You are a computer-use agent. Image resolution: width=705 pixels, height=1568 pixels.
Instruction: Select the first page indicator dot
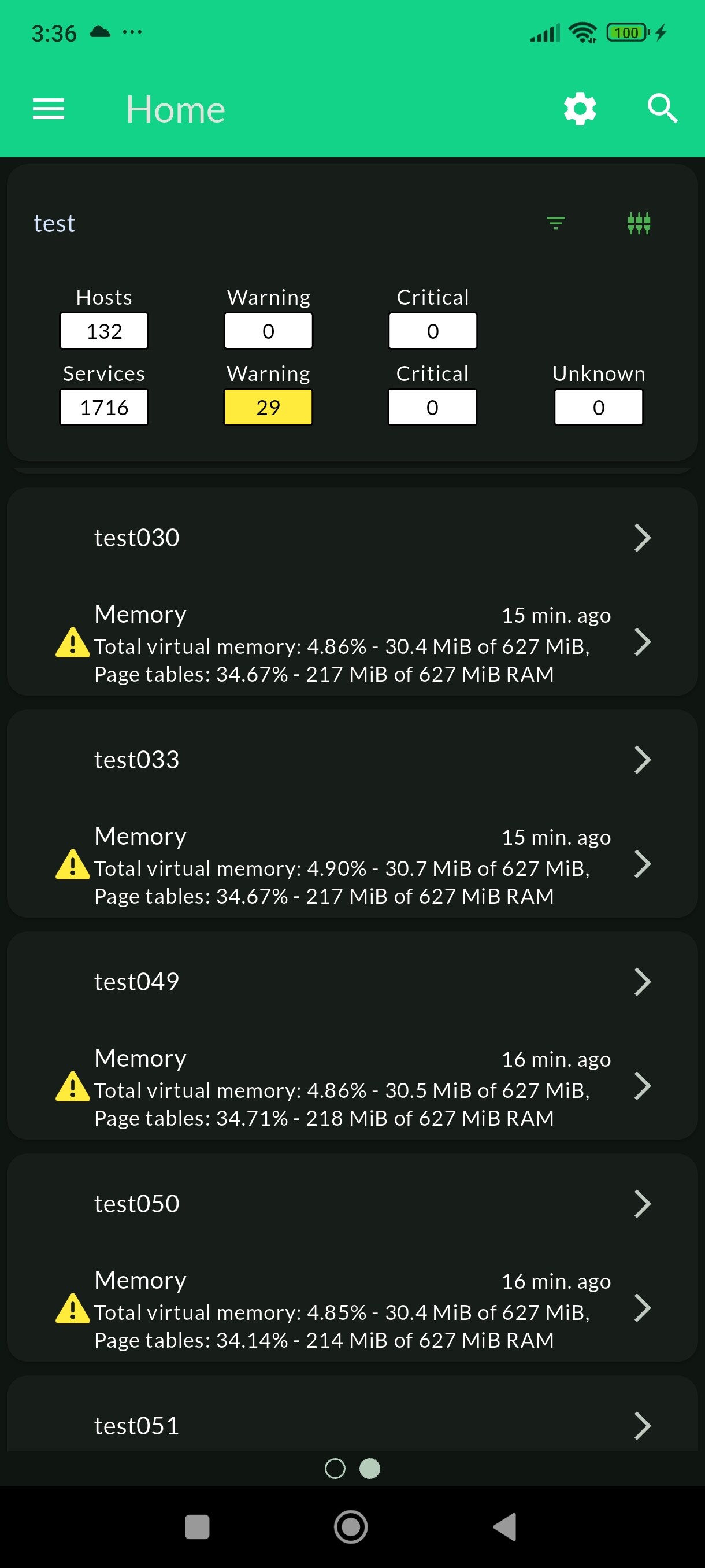(335, 1468)
